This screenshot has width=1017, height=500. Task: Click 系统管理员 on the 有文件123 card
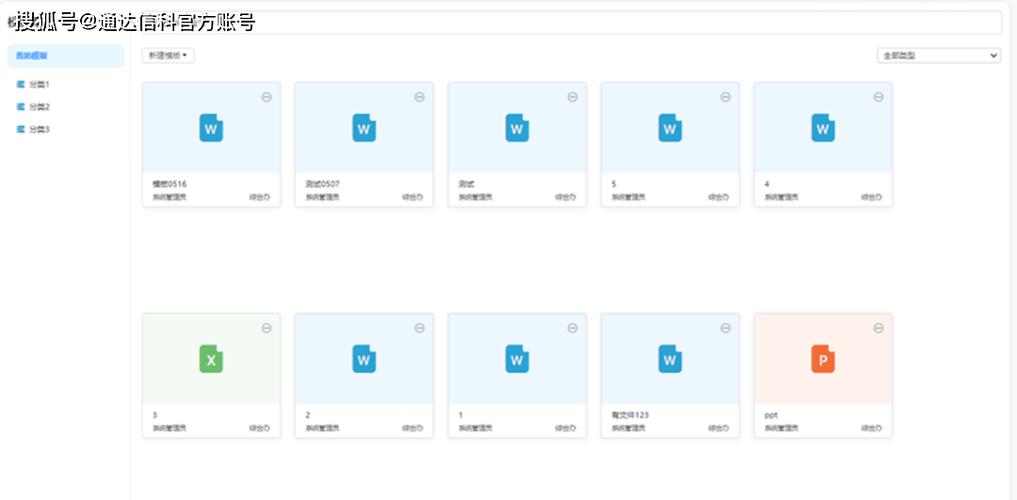point(628,428)
